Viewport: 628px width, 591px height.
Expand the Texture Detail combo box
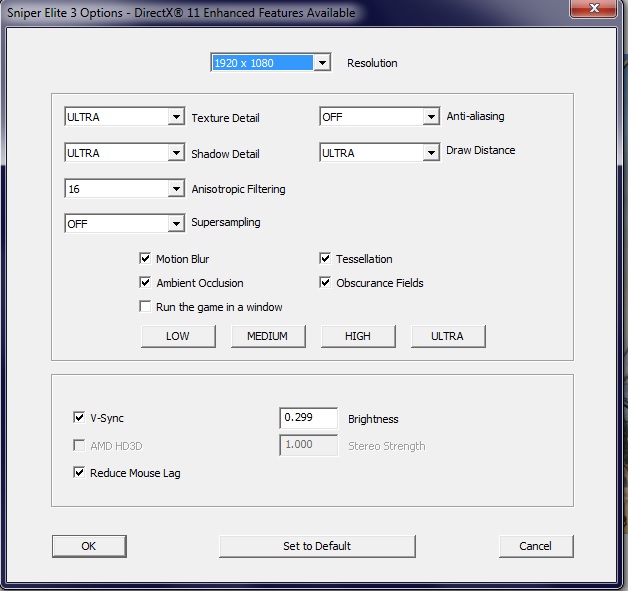tap(125, 117)
